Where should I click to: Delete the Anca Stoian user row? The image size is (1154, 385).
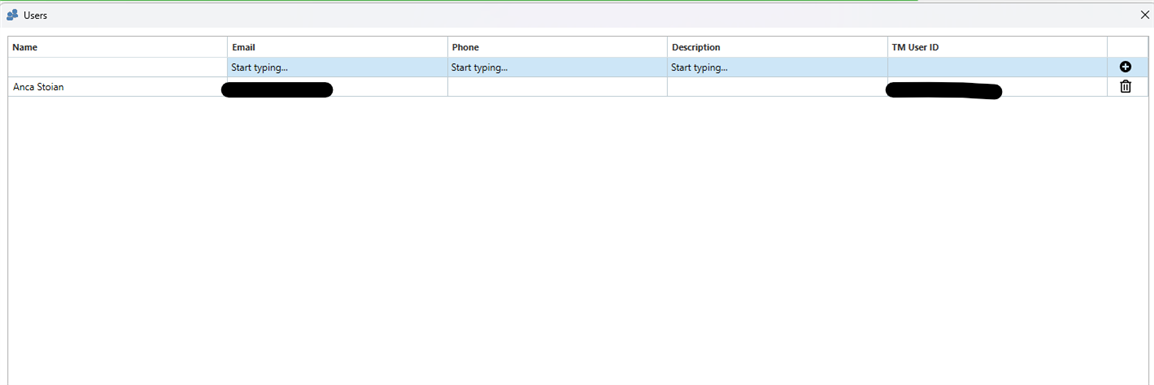[1125, 87]
